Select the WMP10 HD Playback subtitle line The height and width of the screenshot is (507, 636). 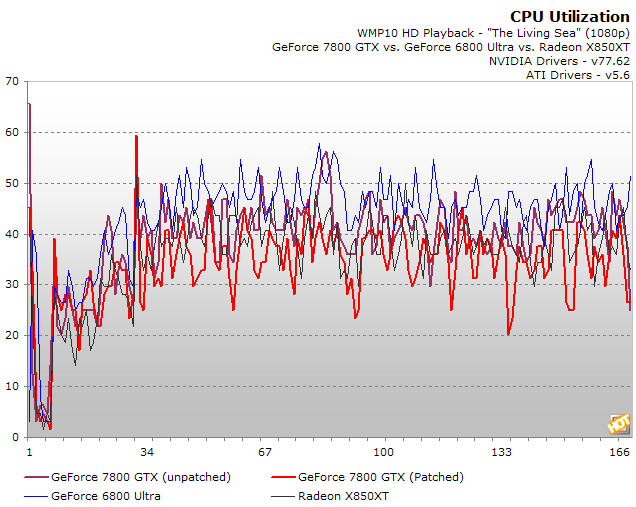point(493,33)
